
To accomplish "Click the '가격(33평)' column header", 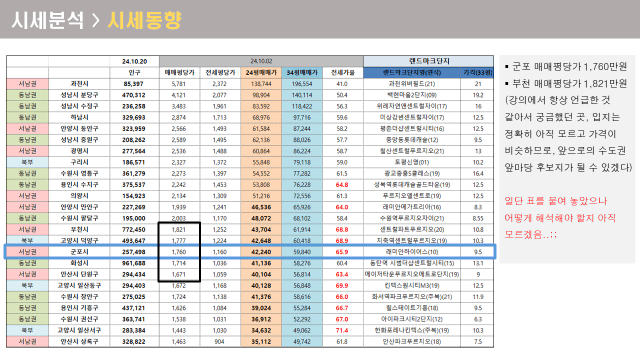I will click(x=478, y=73).
